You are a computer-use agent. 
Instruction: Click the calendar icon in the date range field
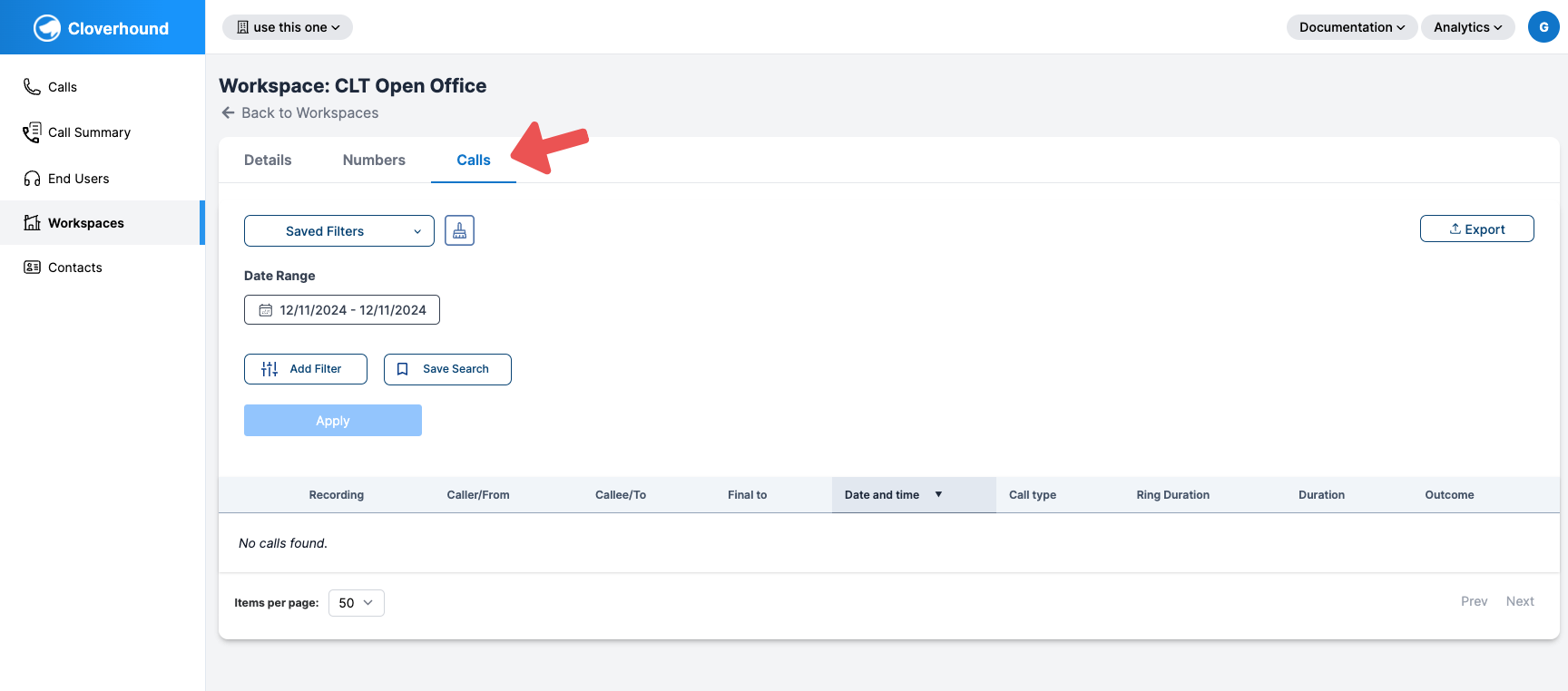[x=266, y=310]
